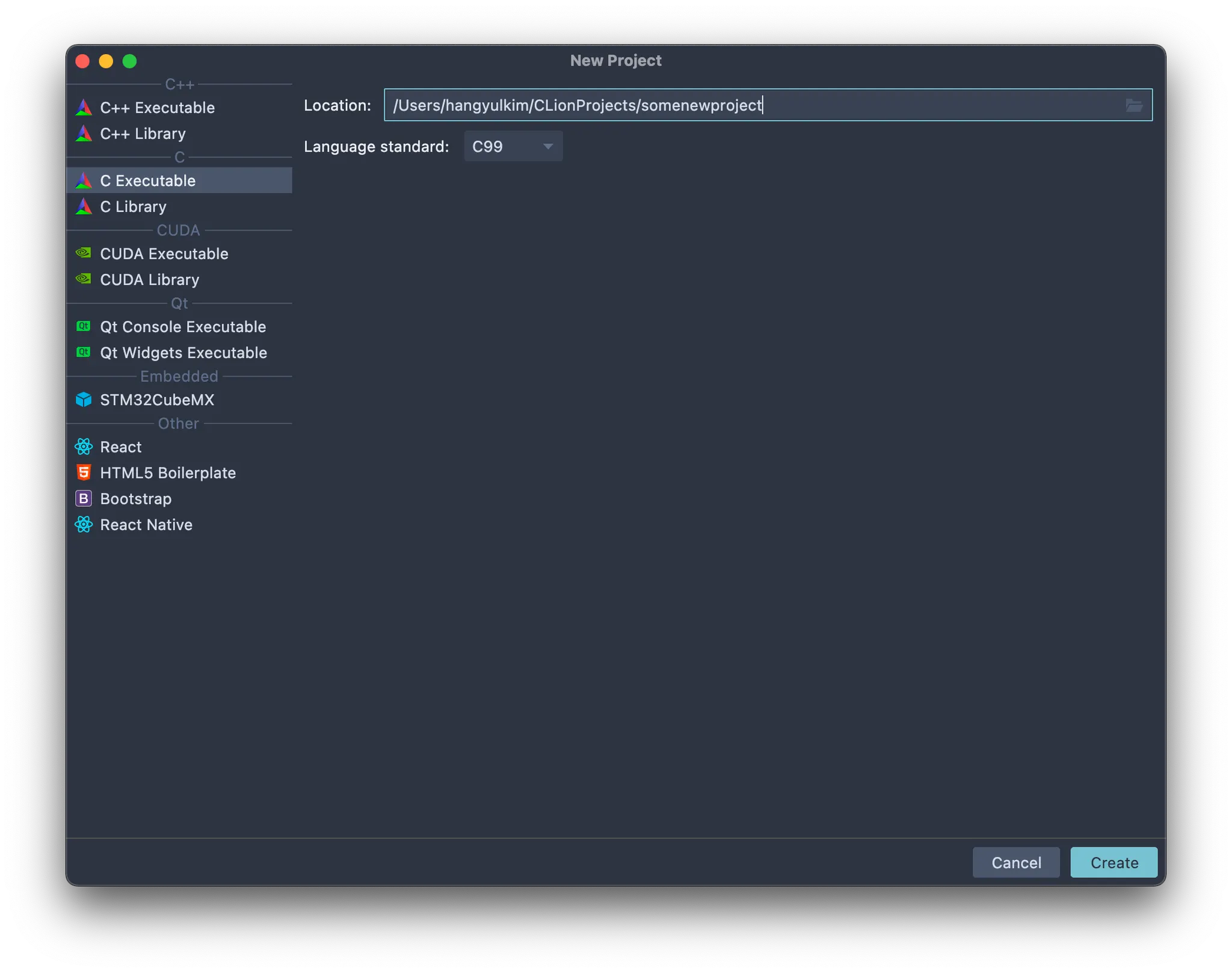Viewport: 1232px width, 973px height.
Task: Select the React project template
Action: pyautogui.click(x=120, y=447)
